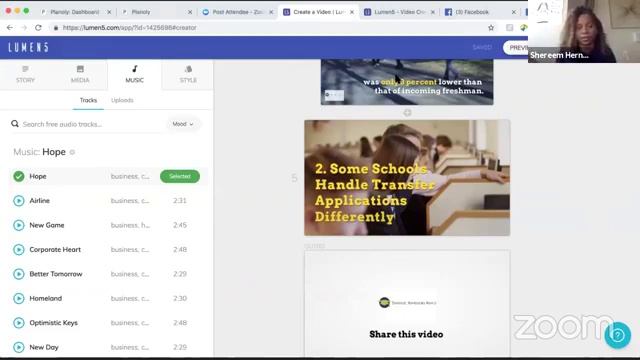The image size is (640, 360).
Task: Select the slide '2. Some Schools Handle Transfer Applications Differently'
Action: point(407,178)
